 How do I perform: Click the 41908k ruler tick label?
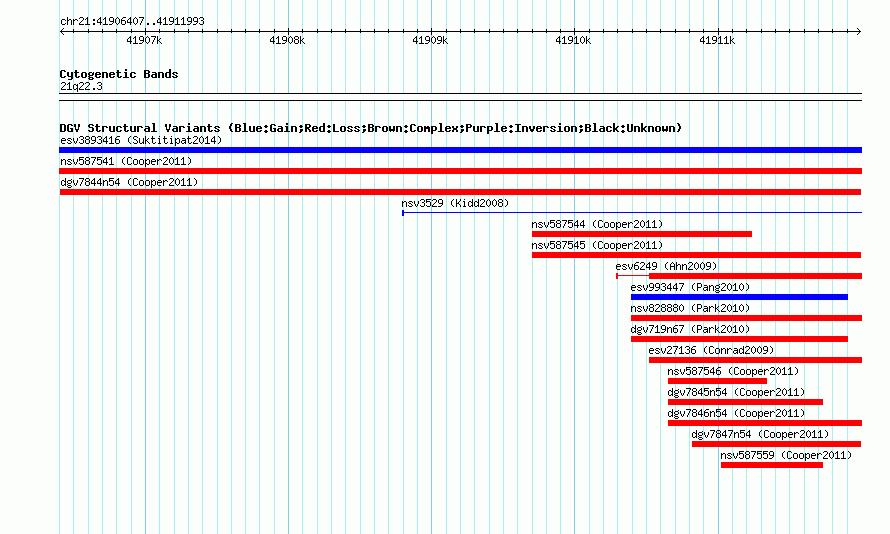coord(287,40)
